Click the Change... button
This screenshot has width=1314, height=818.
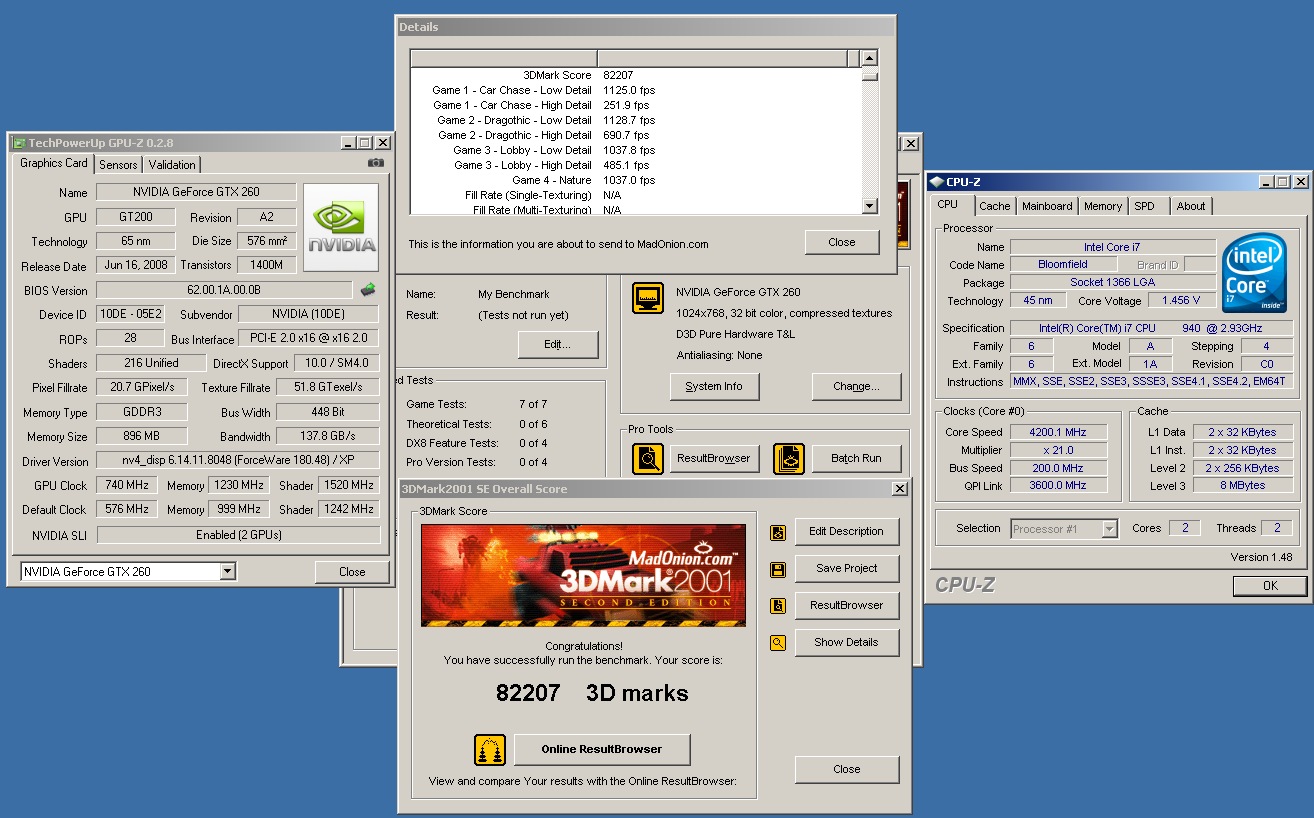[857, 386]
